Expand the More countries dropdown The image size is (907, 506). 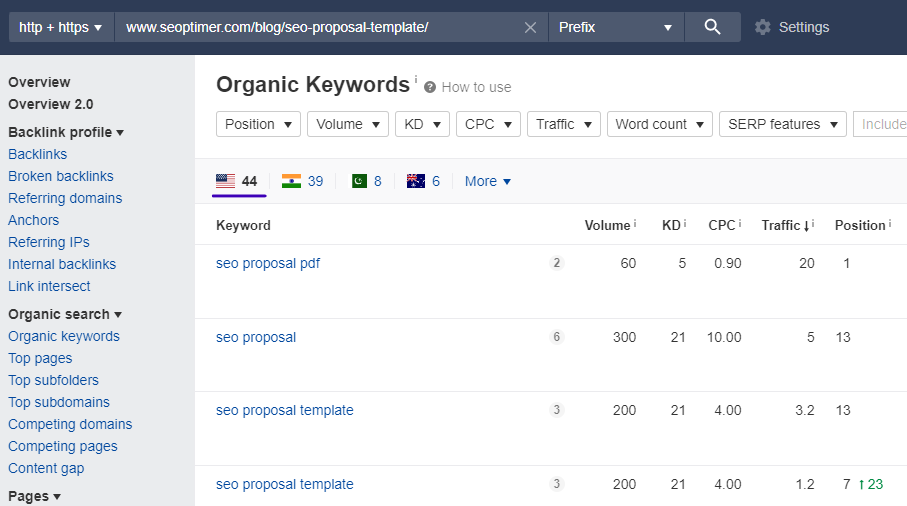coord(488,181)
